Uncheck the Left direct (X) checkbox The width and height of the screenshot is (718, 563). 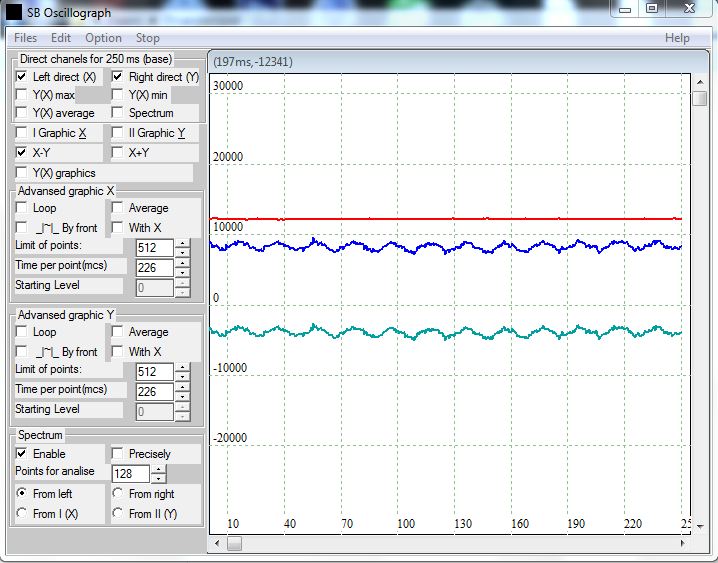[x=22, y=77]
